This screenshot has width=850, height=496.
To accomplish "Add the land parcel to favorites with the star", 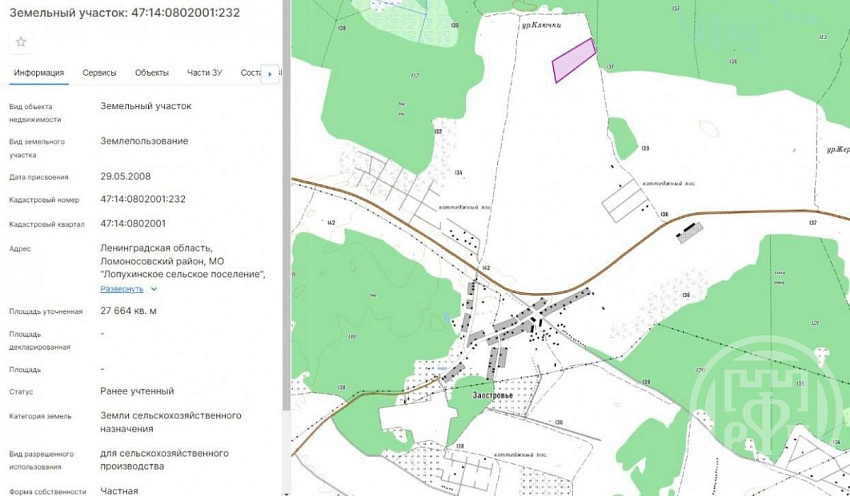I will pyautogui.click(x=21, y=42).
